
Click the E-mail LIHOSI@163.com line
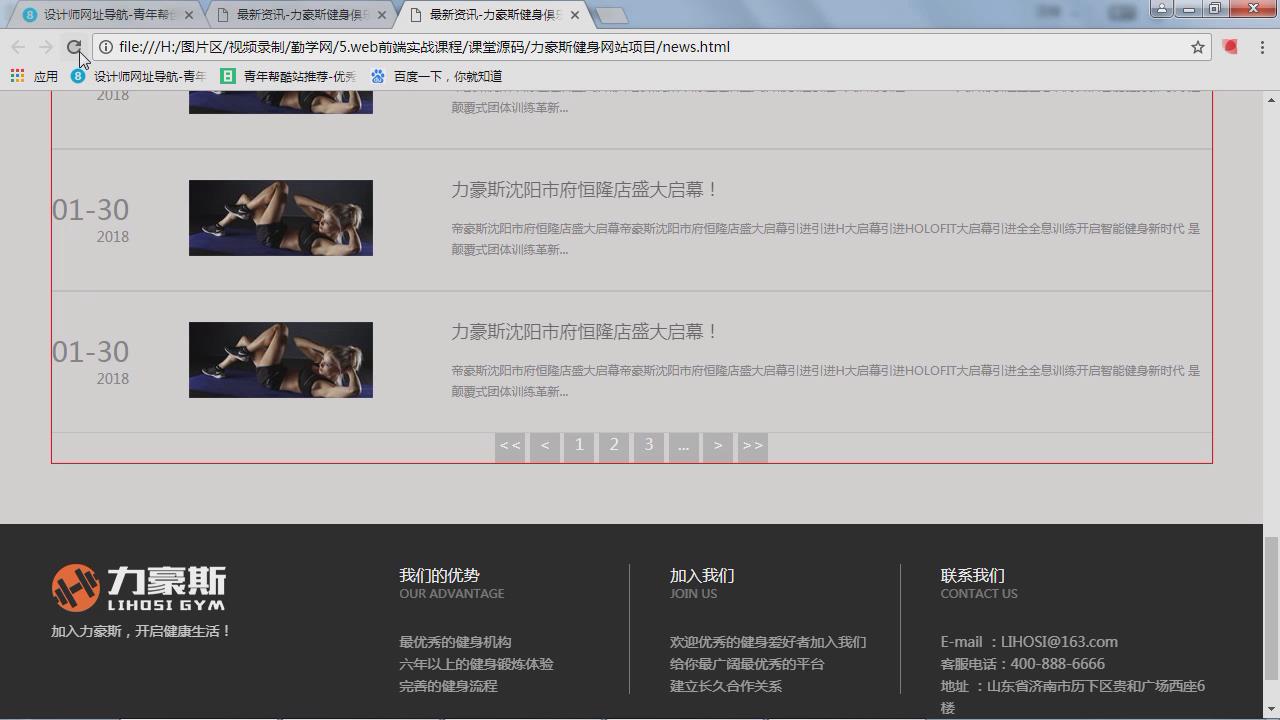coord(1029,642)
